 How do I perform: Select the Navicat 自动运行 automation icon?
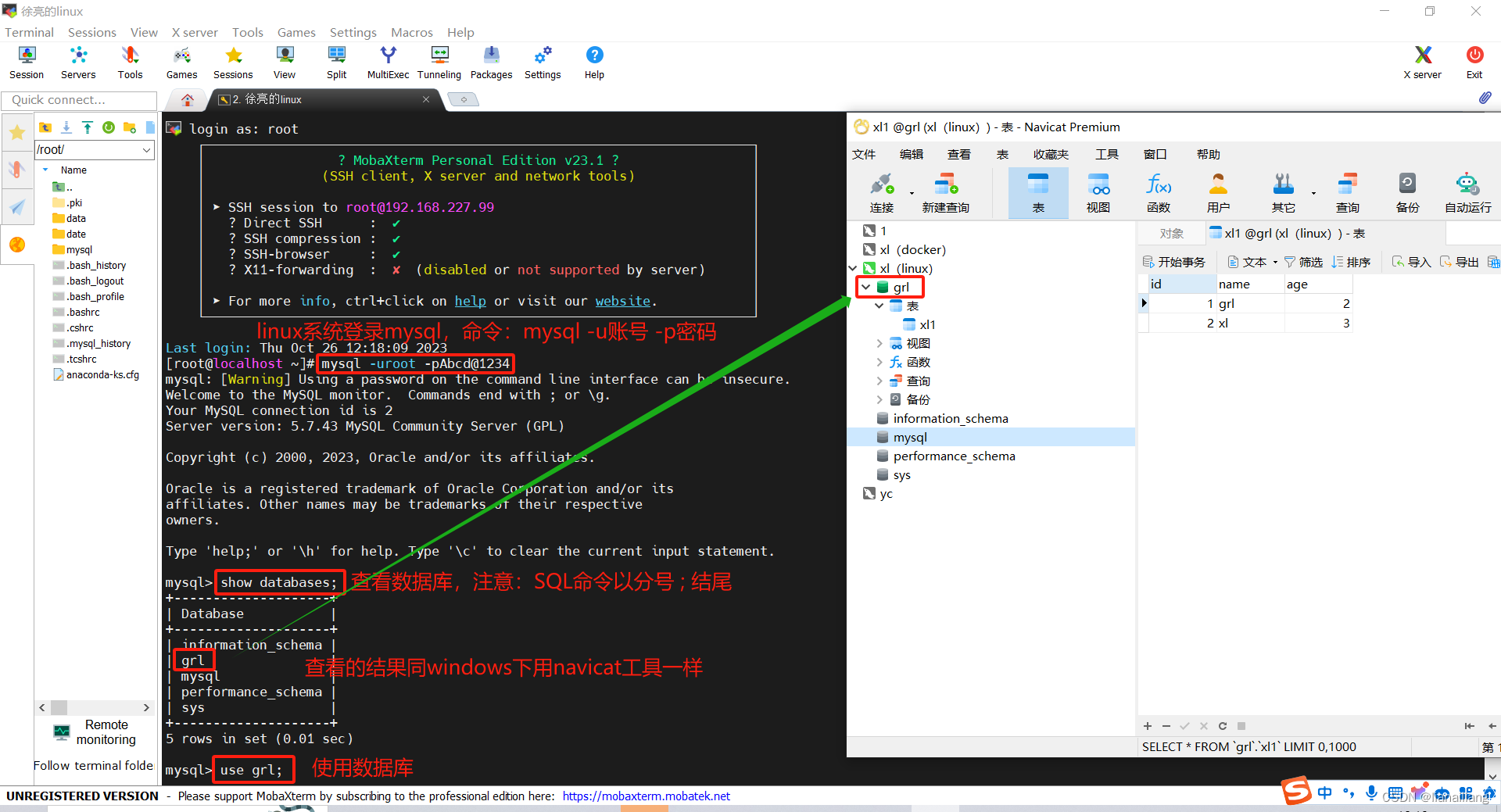(x=1467, y=193)
